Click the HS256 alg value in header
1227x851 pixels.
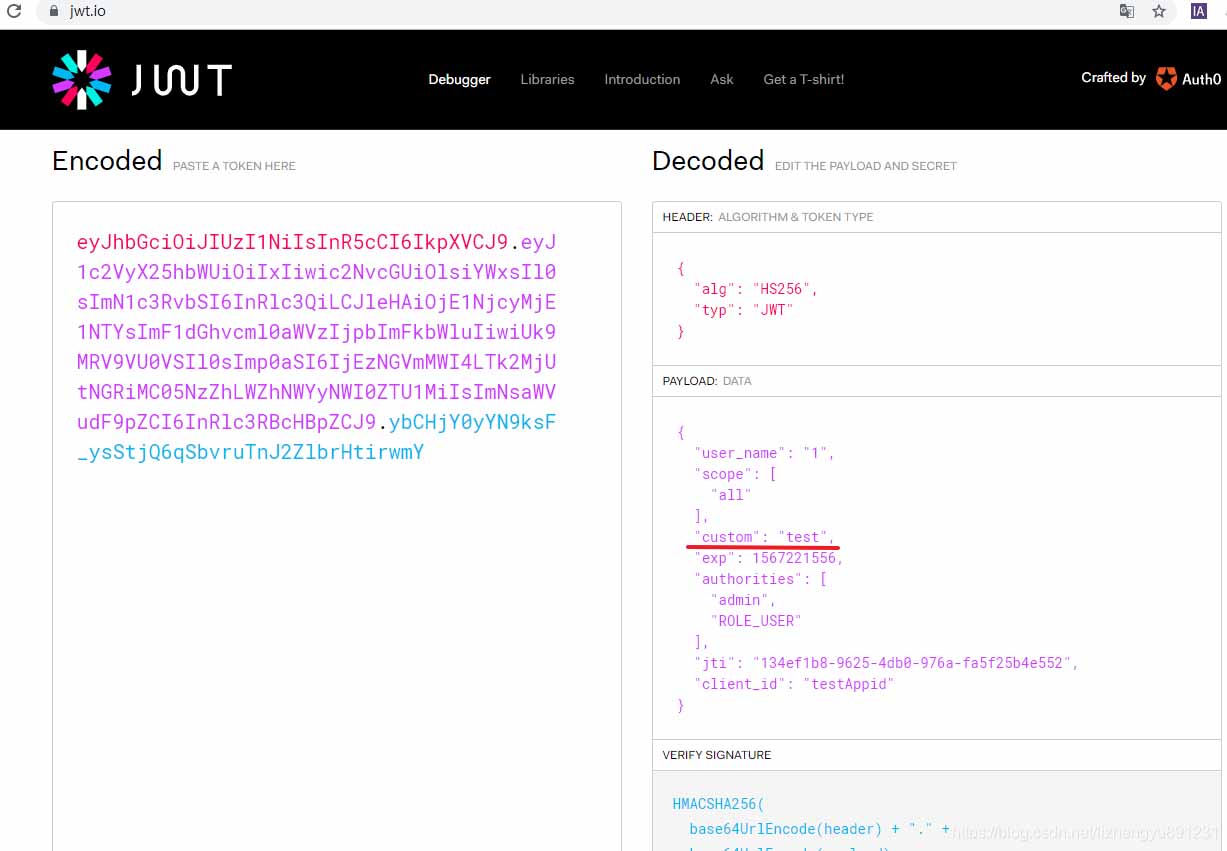785,289
